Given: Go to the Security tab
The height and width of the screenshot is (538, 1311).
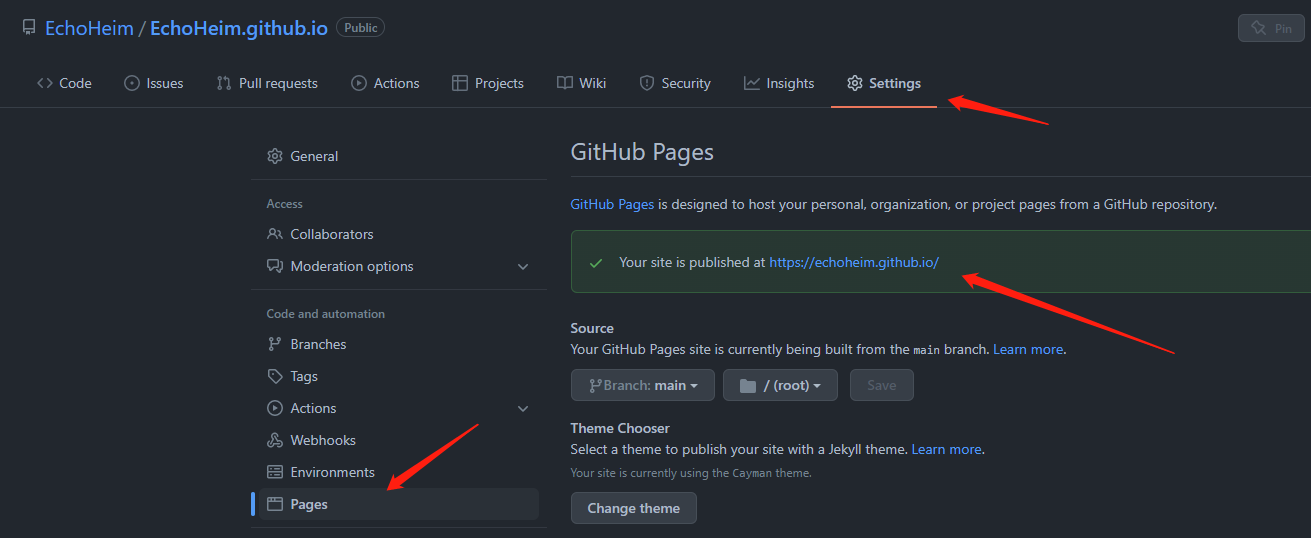Looking at the screenshot, I should click(675, 83).
